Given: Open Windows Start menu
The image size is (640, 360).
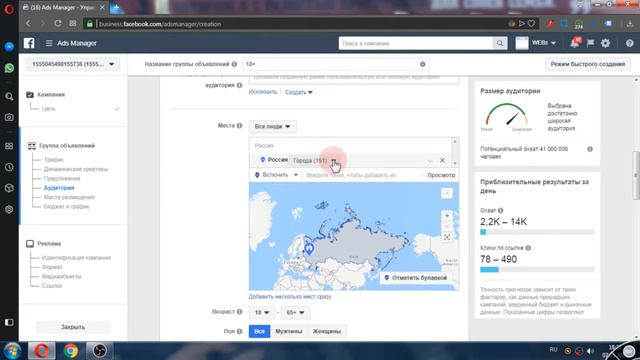Looking at the screenshot, I should point(12,351).
